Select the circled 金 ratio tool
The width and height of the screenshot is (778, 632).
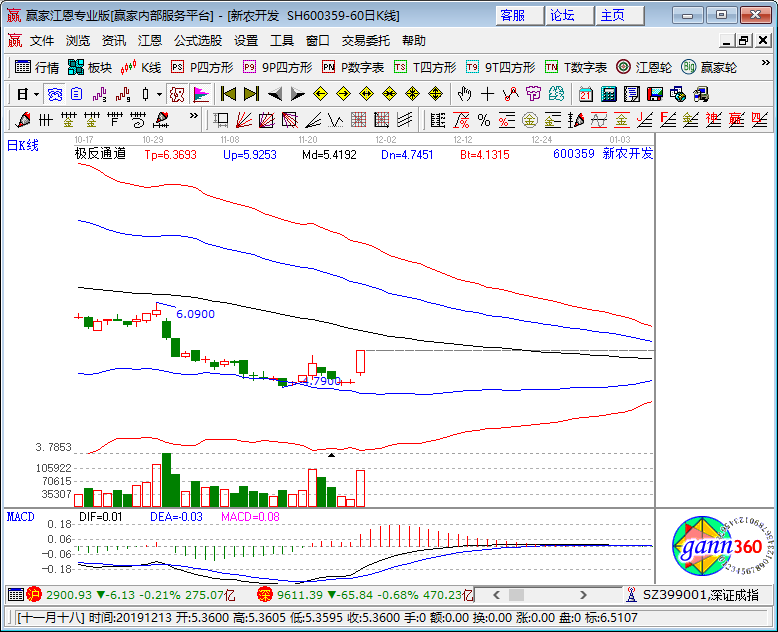tap(530, 120)
